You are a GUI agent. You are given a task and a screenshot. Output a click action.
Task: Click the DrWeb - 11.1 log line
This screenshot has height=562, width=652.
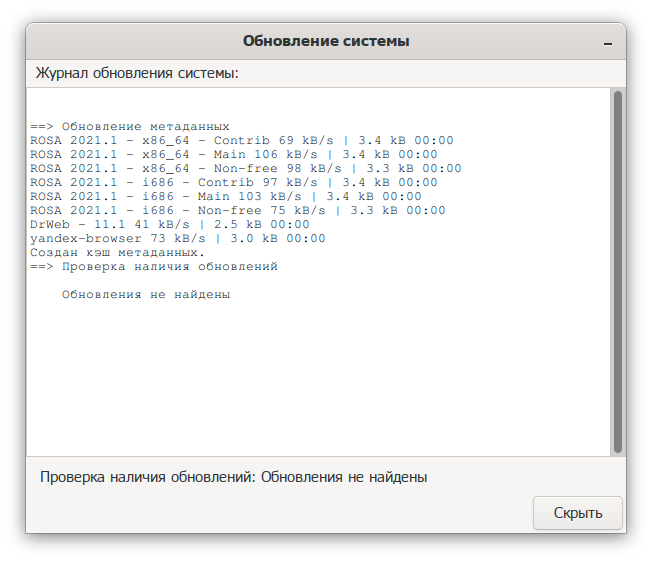[170, 224]
